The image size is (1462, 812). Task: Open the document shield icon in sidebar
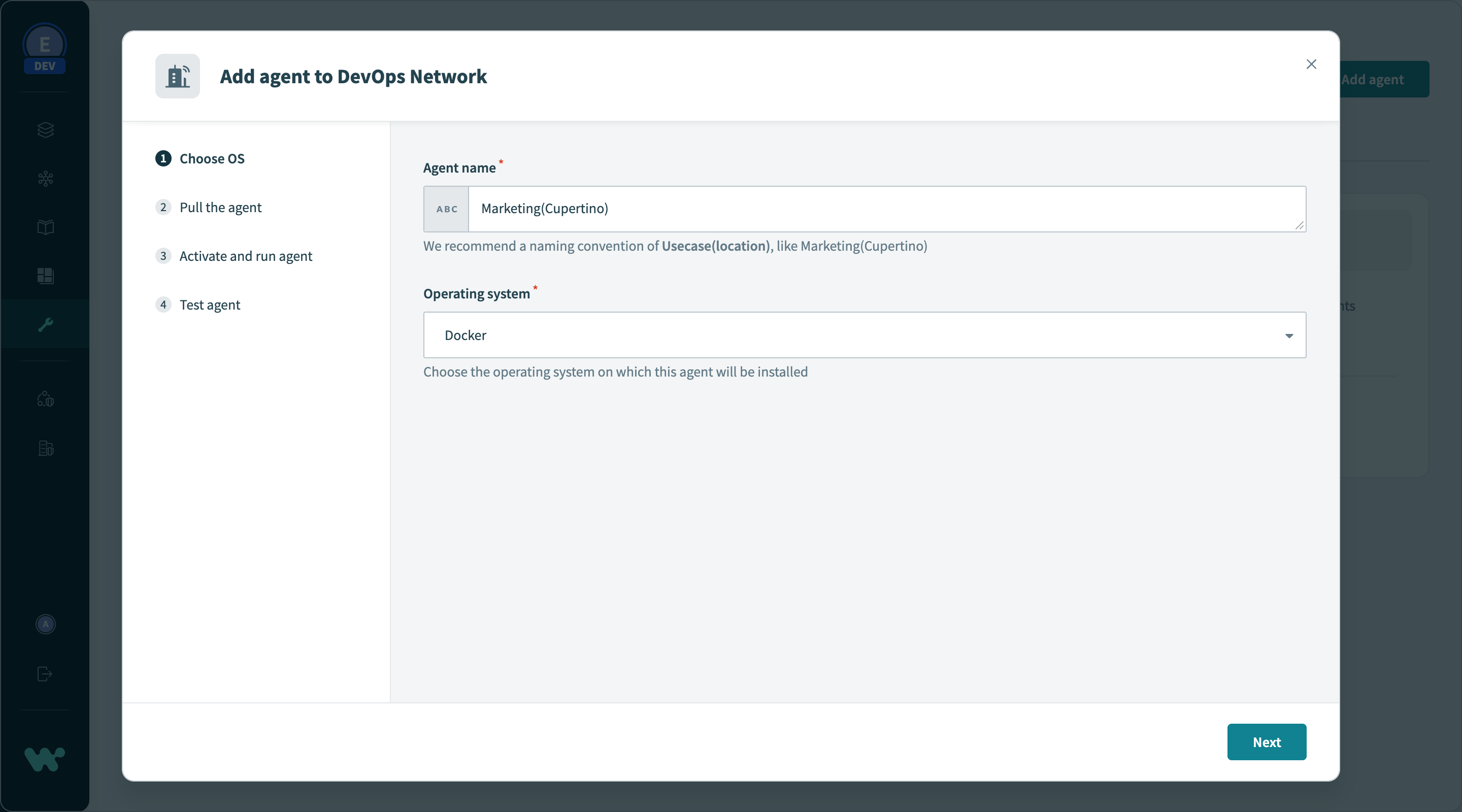(45, 448)
